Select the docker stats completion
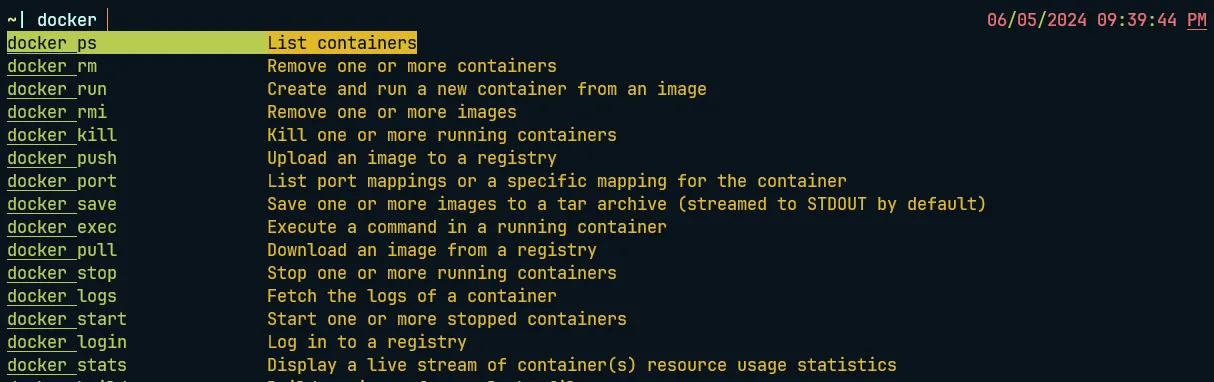The width and height of the screenshot is (1214, 382). click(x=67, y=365)
